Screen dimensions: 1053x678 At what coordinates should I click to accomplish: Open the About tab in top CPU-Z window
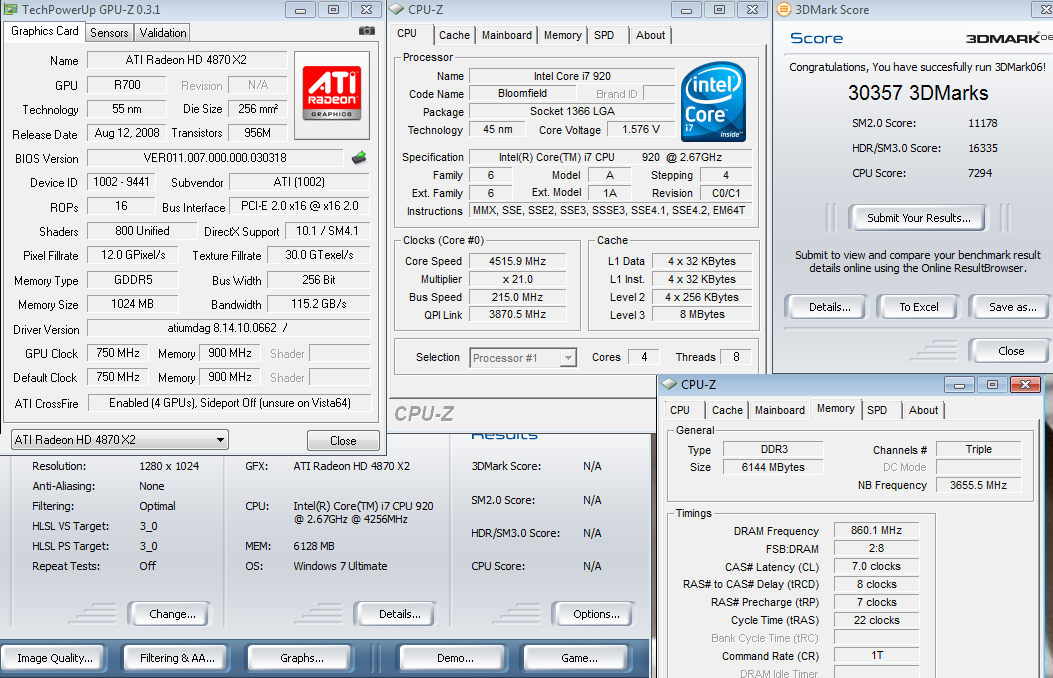tap(650, 35)
